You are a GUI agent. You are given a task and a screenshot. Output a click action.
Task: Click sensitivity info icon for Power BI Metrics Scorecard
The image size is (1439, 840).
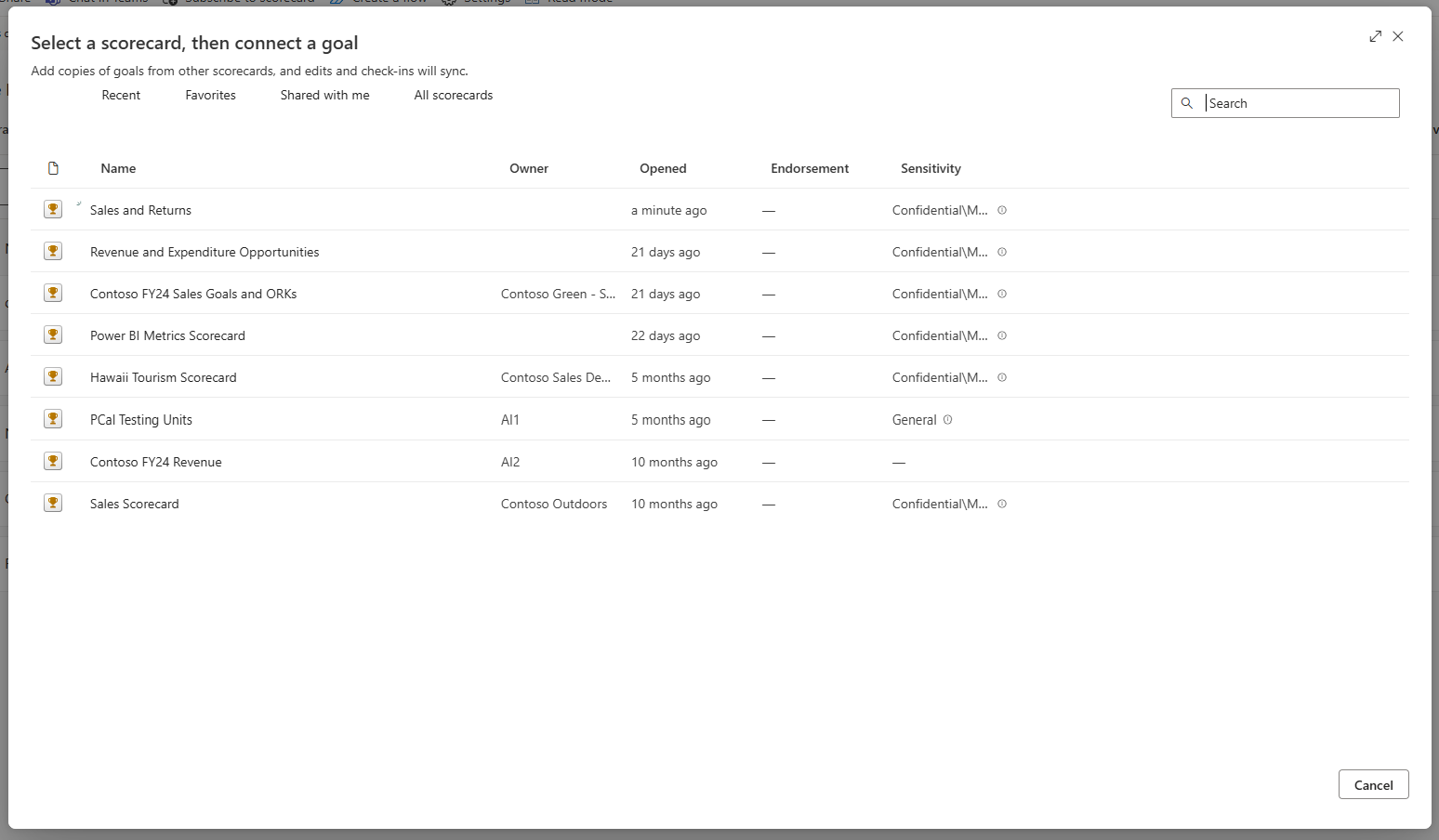tap(1002, 335)
